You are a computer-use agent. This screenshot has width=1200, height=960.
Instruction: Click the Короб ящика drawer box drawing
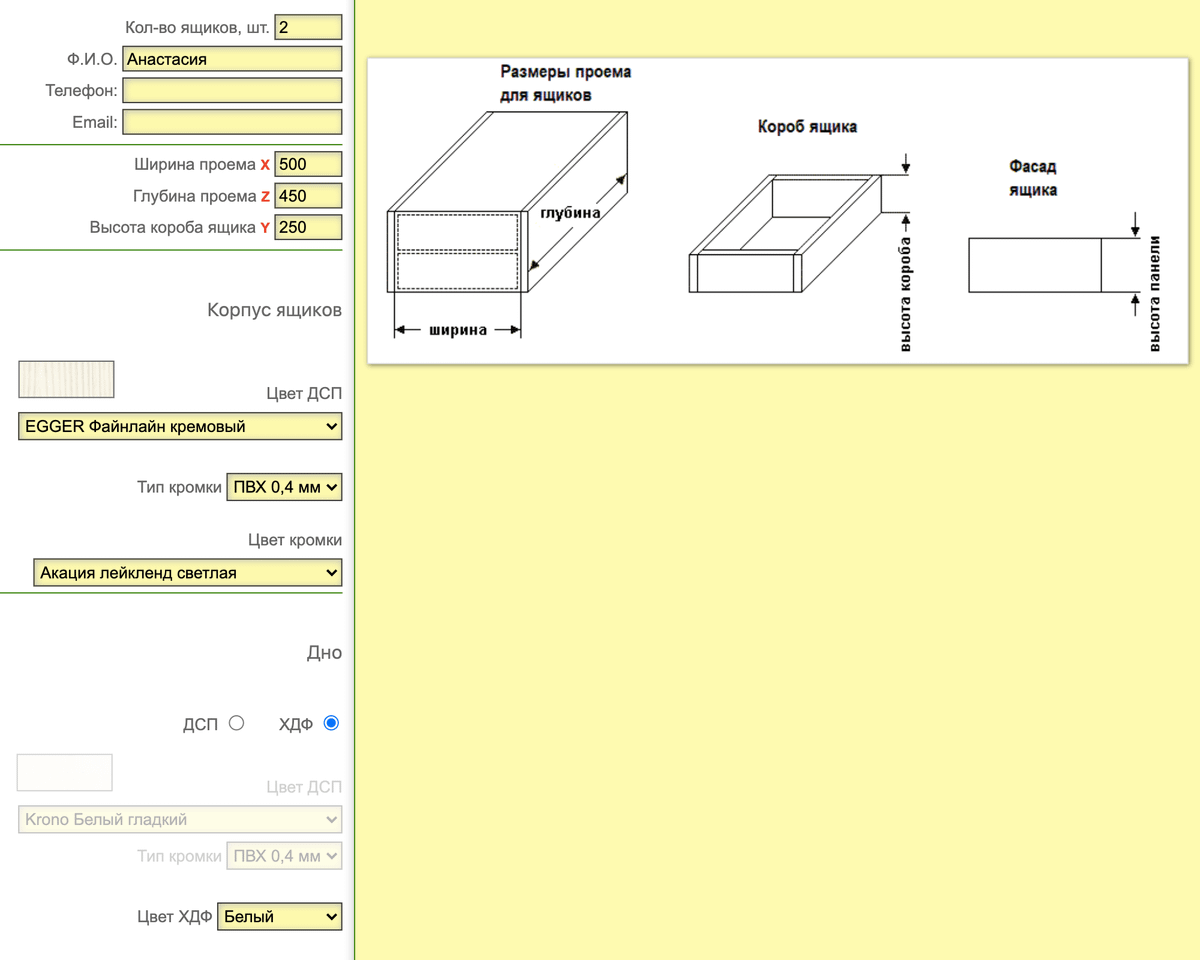tap(788, 233)
